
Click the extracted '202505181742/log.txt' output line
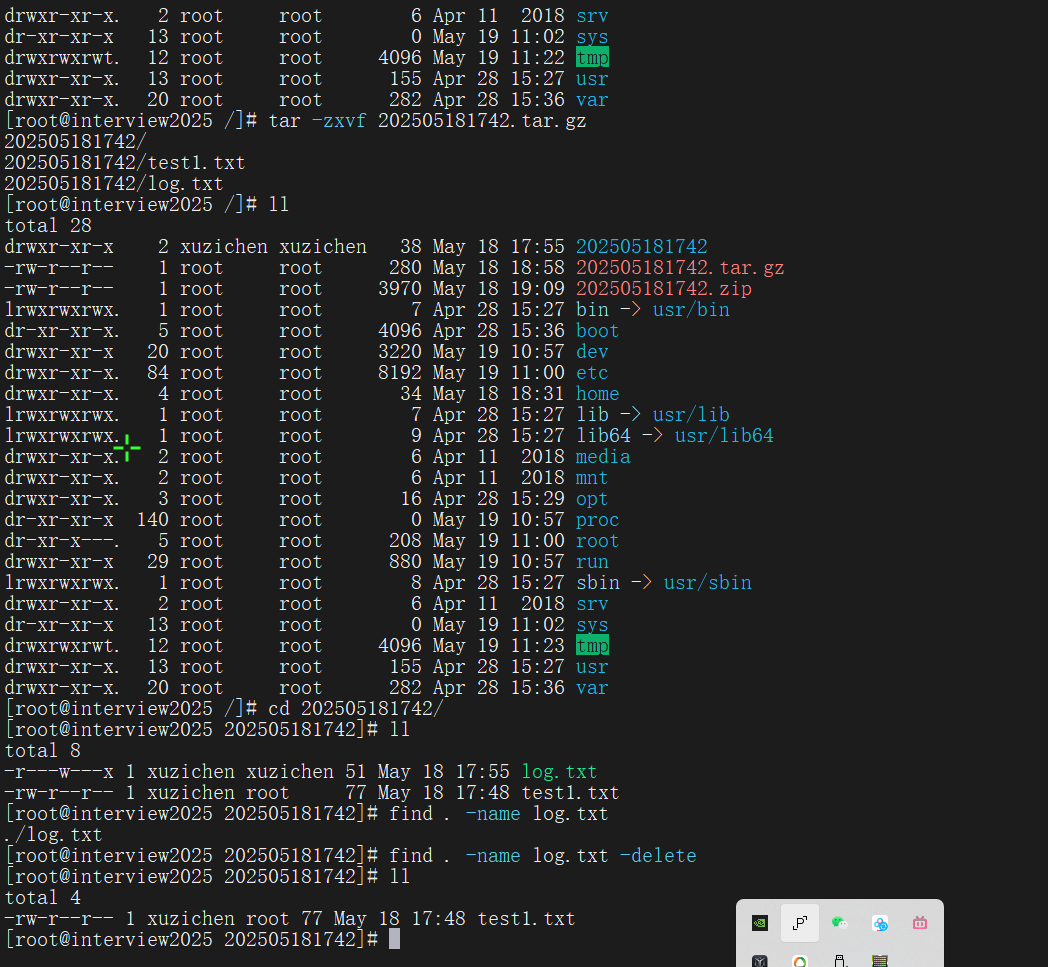click(x=114, y=184)
